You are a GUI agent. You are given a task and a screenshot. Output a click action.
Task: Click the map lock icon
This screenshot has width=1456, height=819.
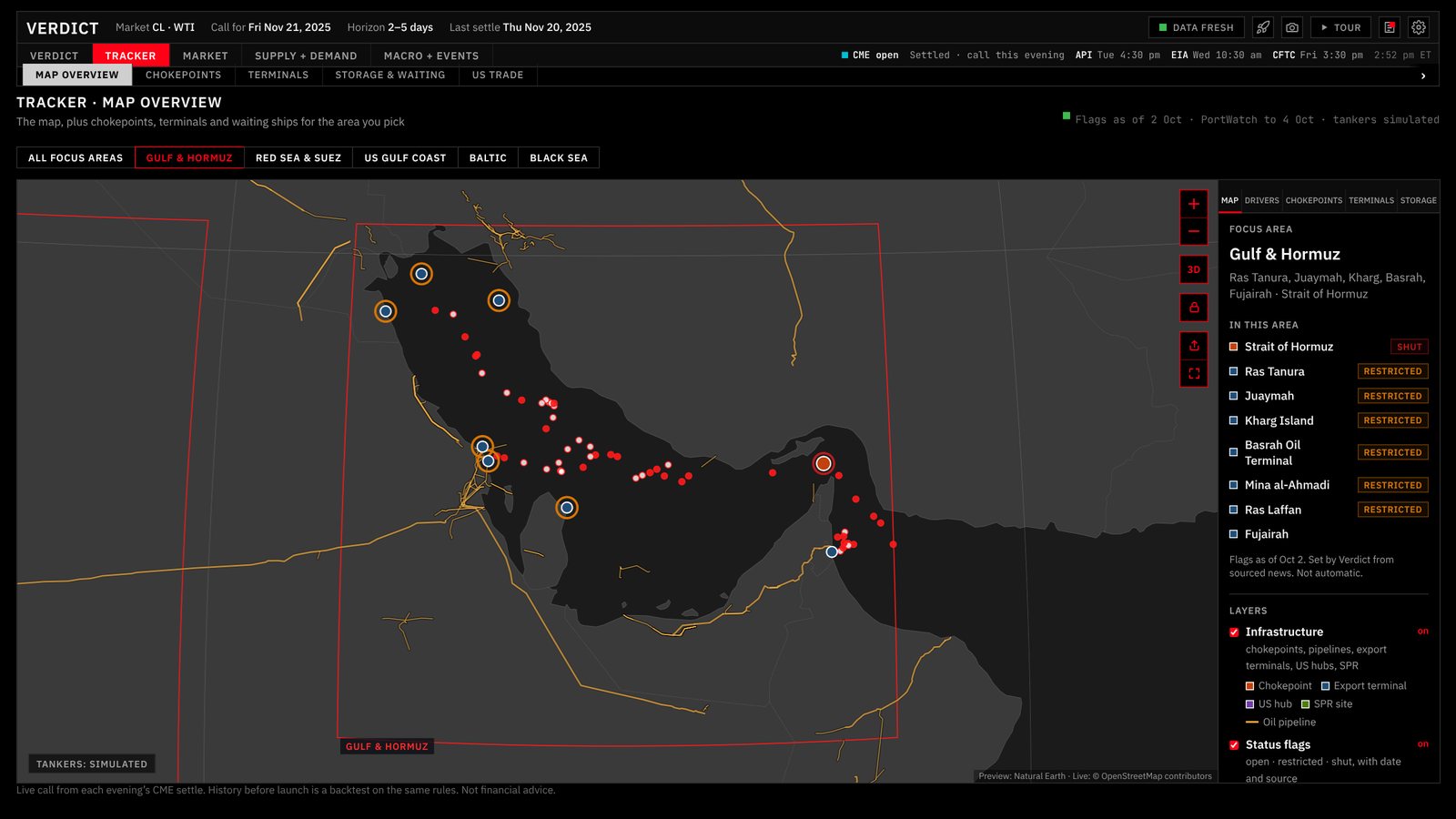click(x=1194, y=308)
